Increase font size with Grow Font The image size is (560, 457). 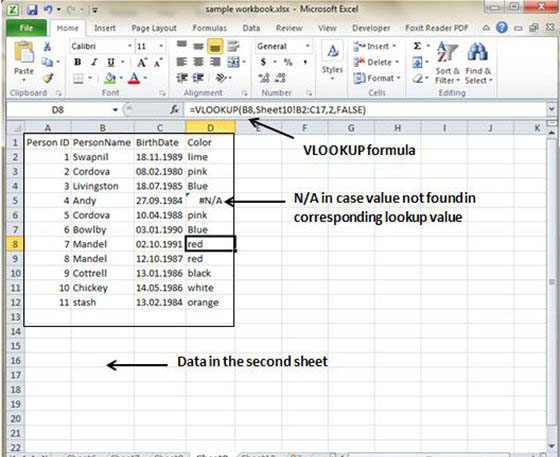(x=142, y=62)
